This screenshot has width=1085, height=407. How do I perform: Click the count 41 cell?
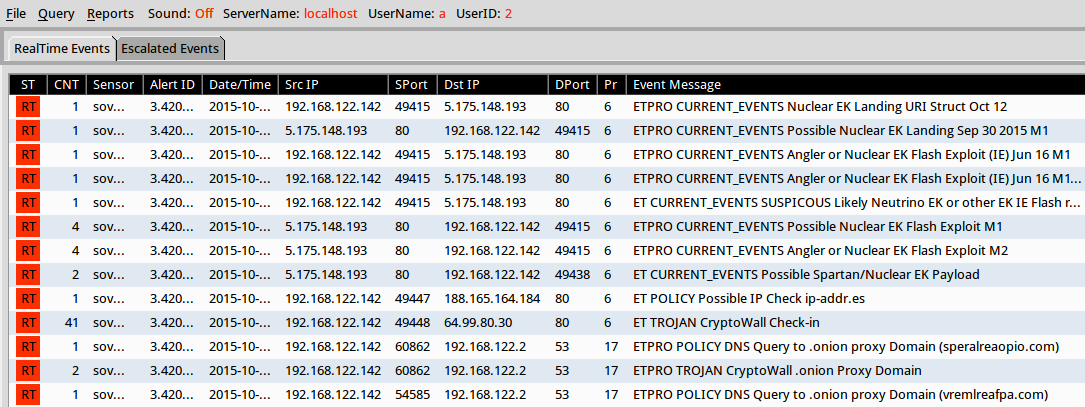pyautogui.click(x=70, y=322)
